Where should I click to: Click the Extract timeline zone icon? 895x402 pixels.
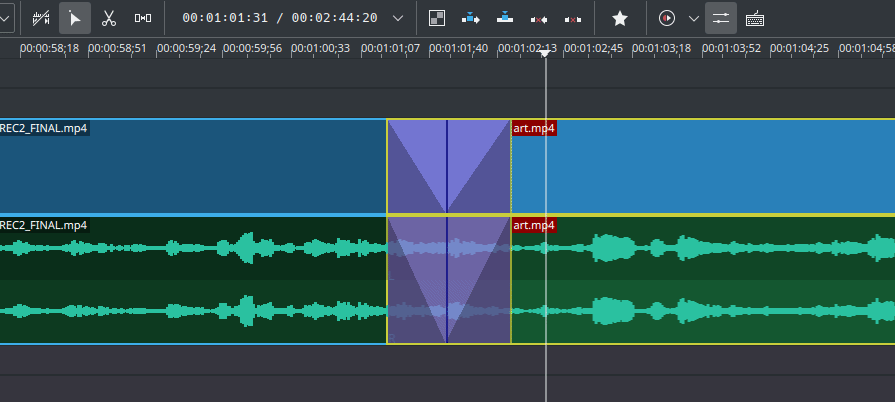[539, 18]
